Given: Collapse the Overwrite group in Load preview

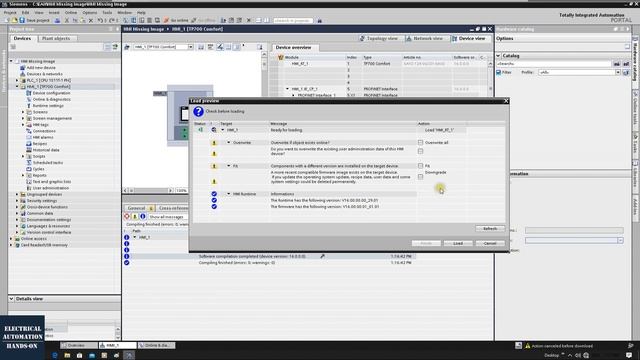Looking at the screenshot, I should click(229, 142).
